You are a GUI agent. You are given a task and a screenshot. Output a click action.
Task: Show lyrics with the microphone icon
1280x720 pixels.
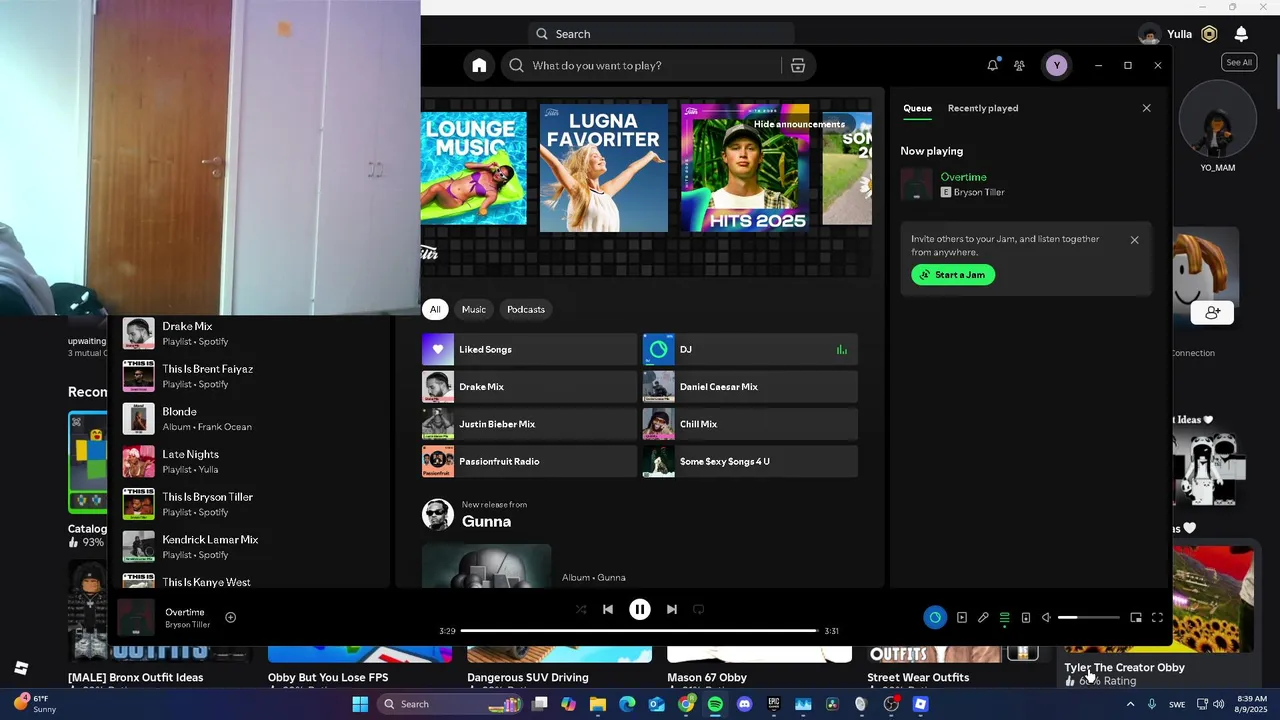click(x=983, y=617)
